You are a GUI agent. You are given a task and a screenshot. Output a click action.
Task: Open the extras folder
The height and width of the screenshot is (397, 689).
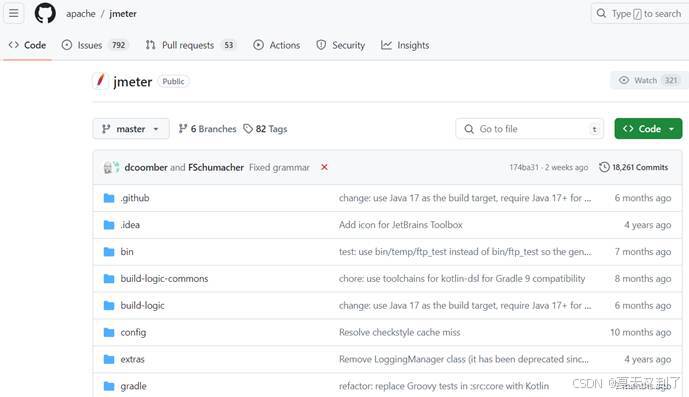pos(132,359)
